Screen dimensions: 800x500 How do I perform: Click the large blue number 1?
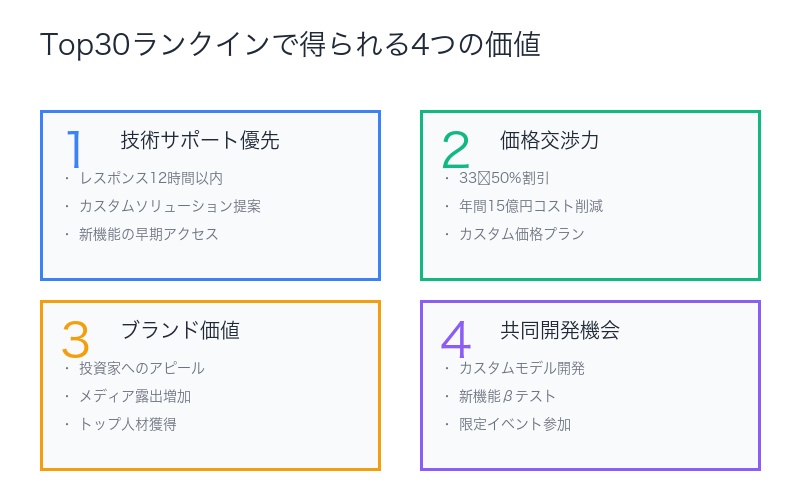(x=74, y=150)
